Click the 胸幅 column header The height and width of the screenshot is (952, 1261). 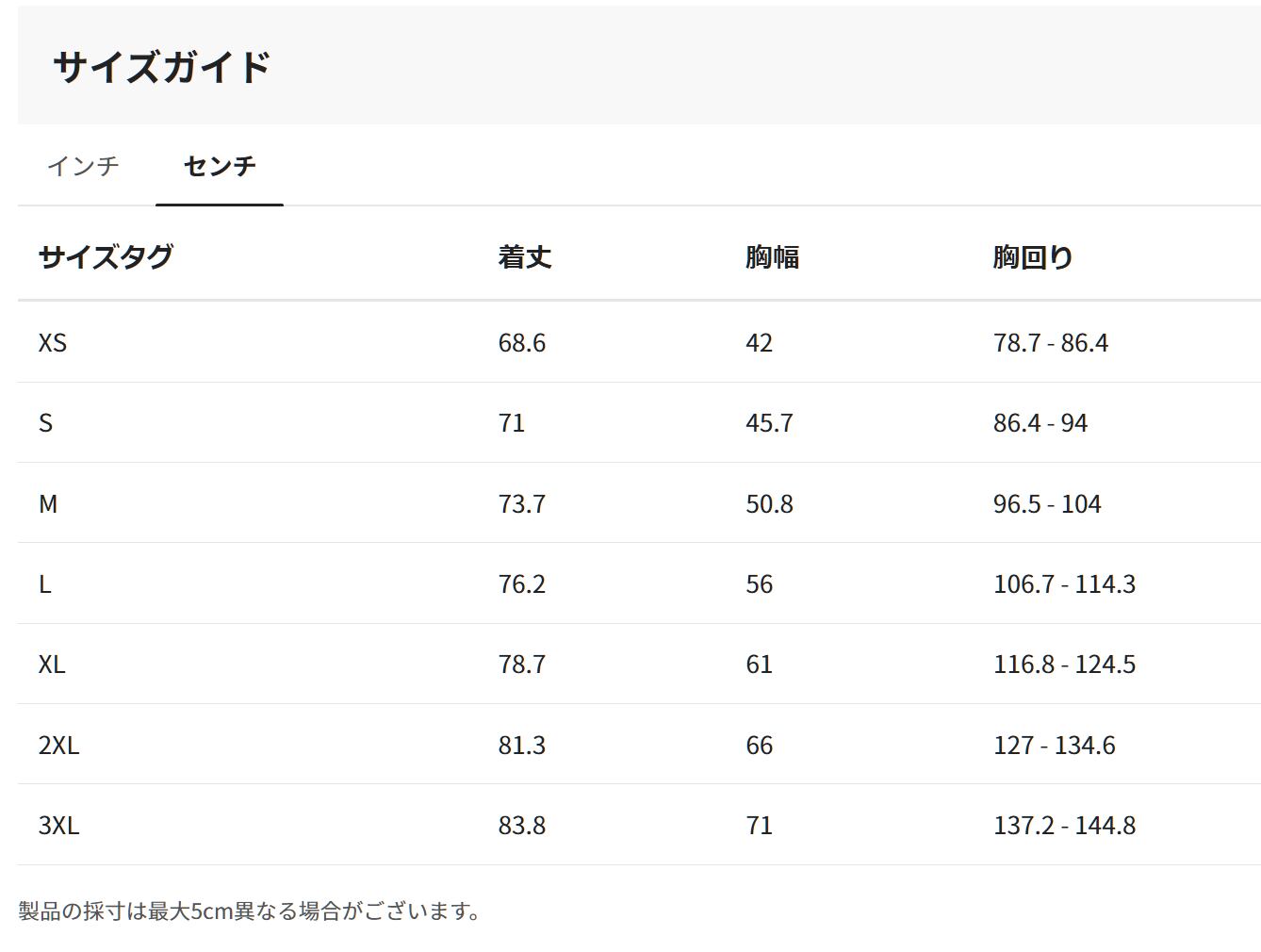point(772,256)
